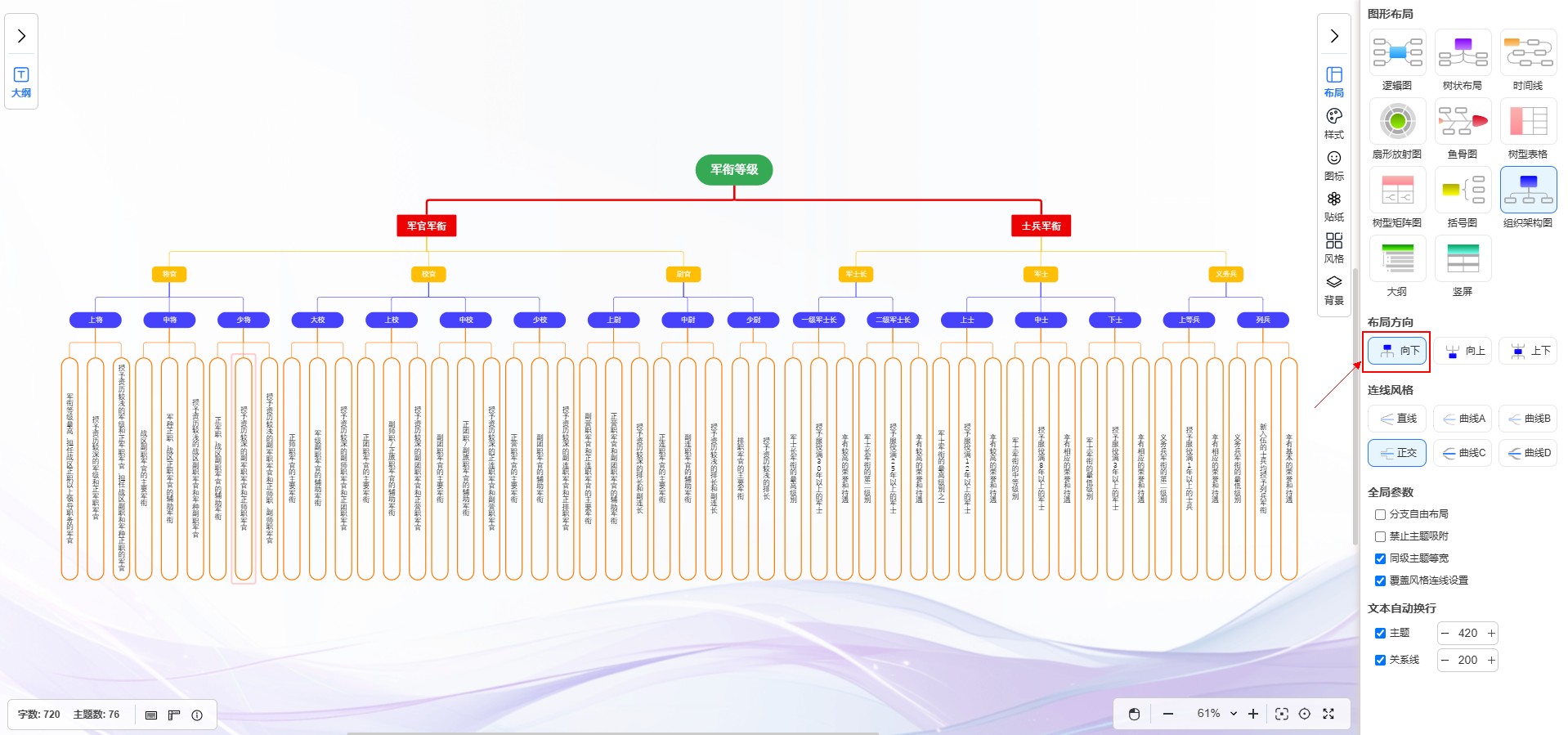Image resolution: width=1568 pixels, height=735 pixels.
Task: Expand the left panel chevron
Action: (21, 36)
